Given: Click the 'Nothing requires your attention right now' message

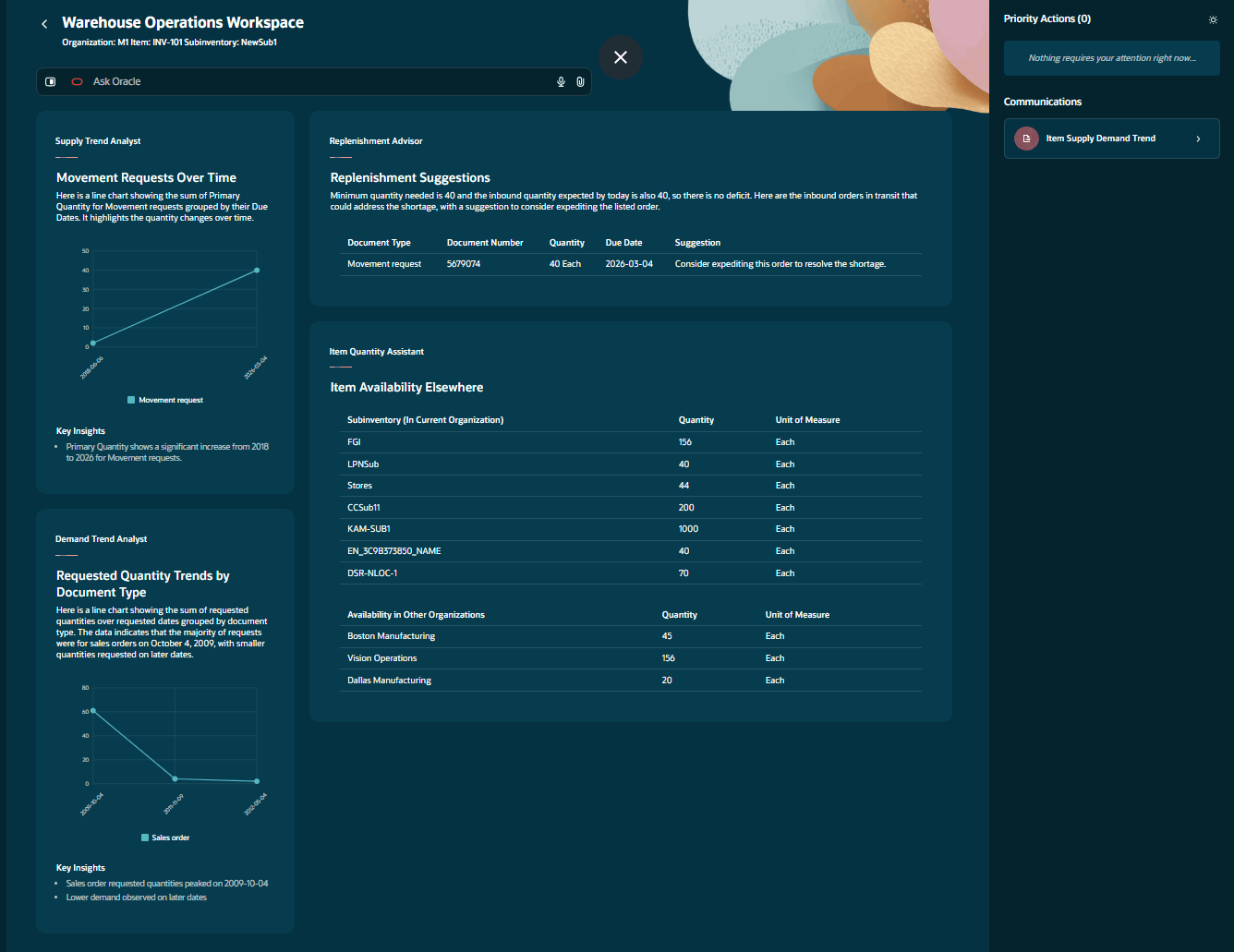Looking at the screenshot, I should click(x=1112, y=58).
